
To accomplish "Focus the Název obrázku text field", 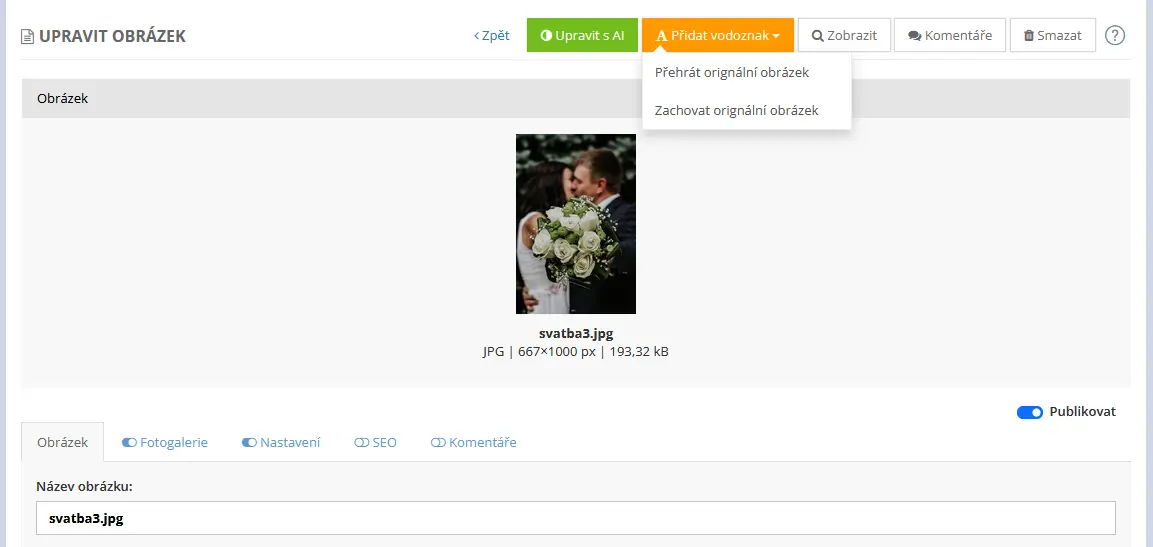I will (576, 518).
